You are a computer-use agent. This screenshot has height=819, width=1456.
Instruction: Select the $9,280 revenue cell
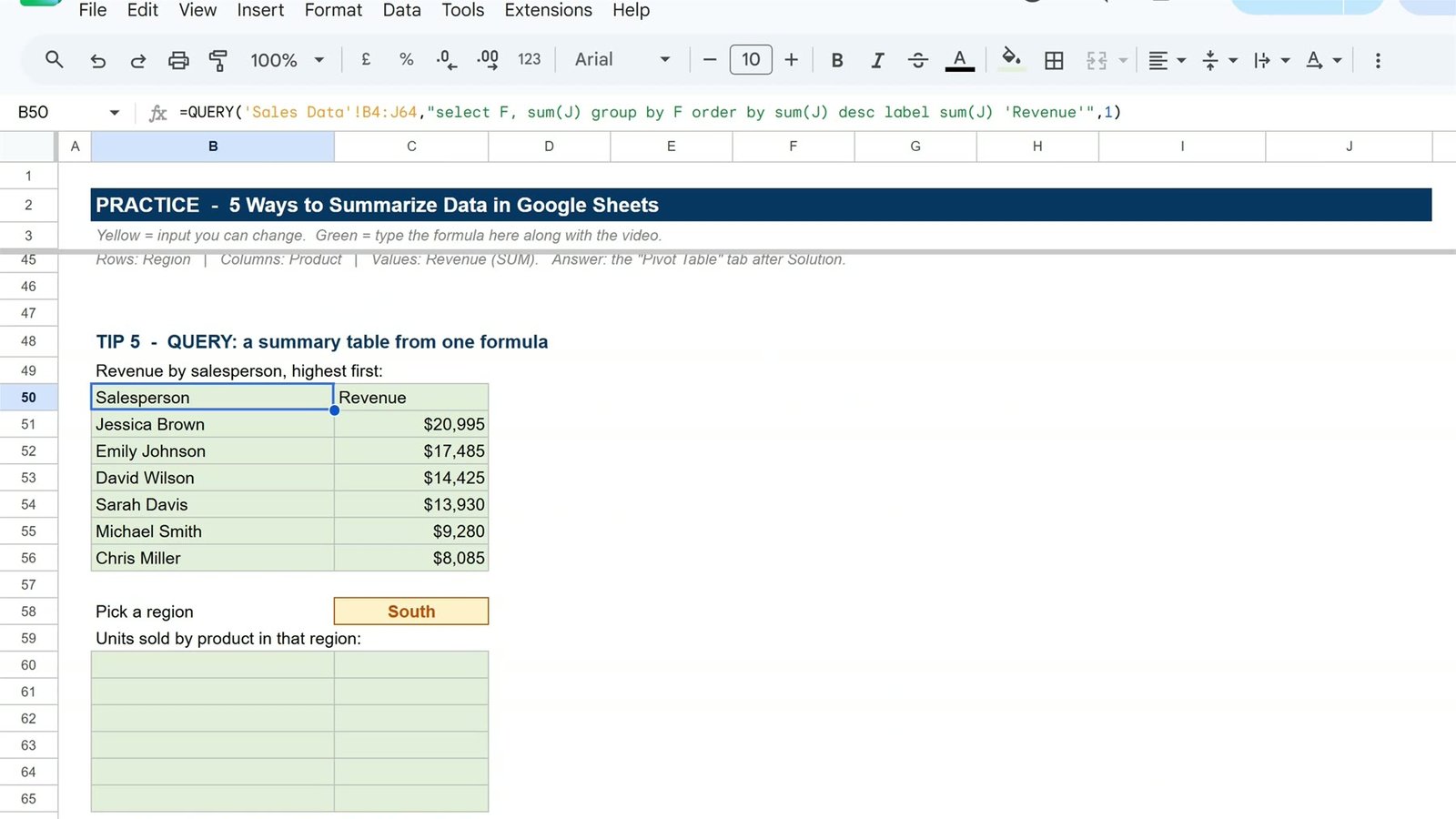[x=411, y=531]
